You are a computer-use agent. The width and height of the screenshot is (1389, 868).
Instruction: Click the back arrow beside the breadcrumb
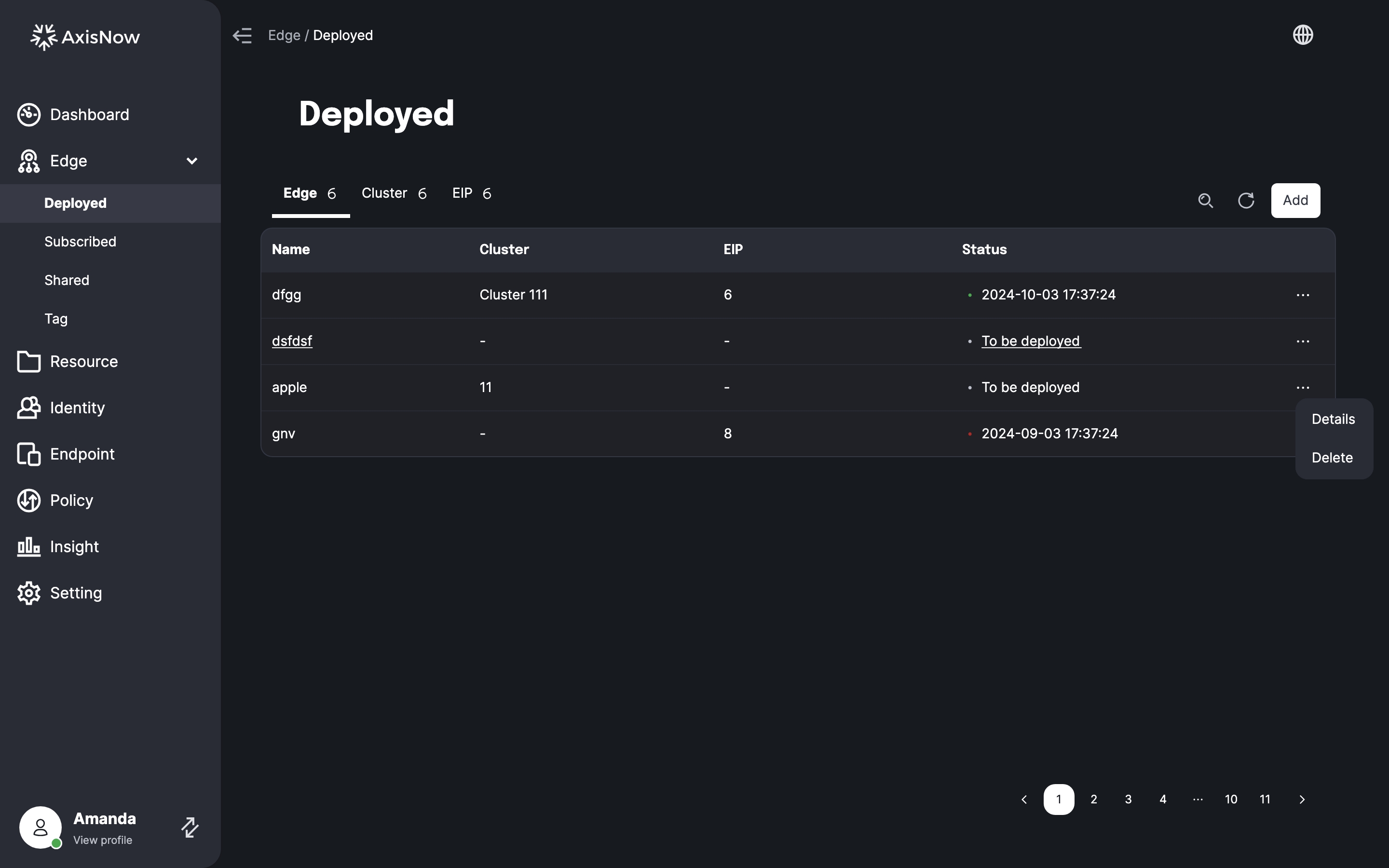[x=242, y=35]
